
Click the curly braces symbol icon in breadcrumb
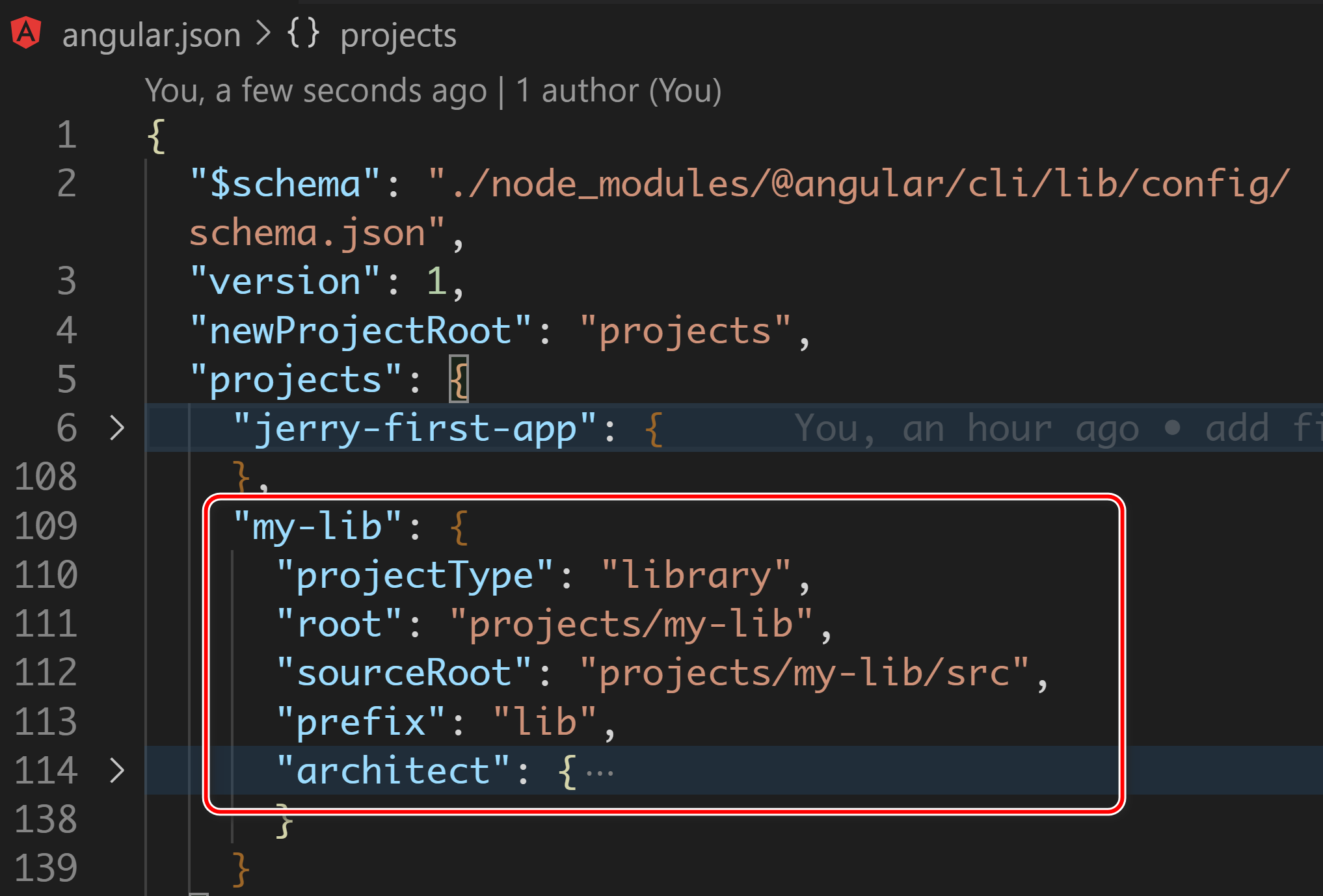tap(303, 34)
